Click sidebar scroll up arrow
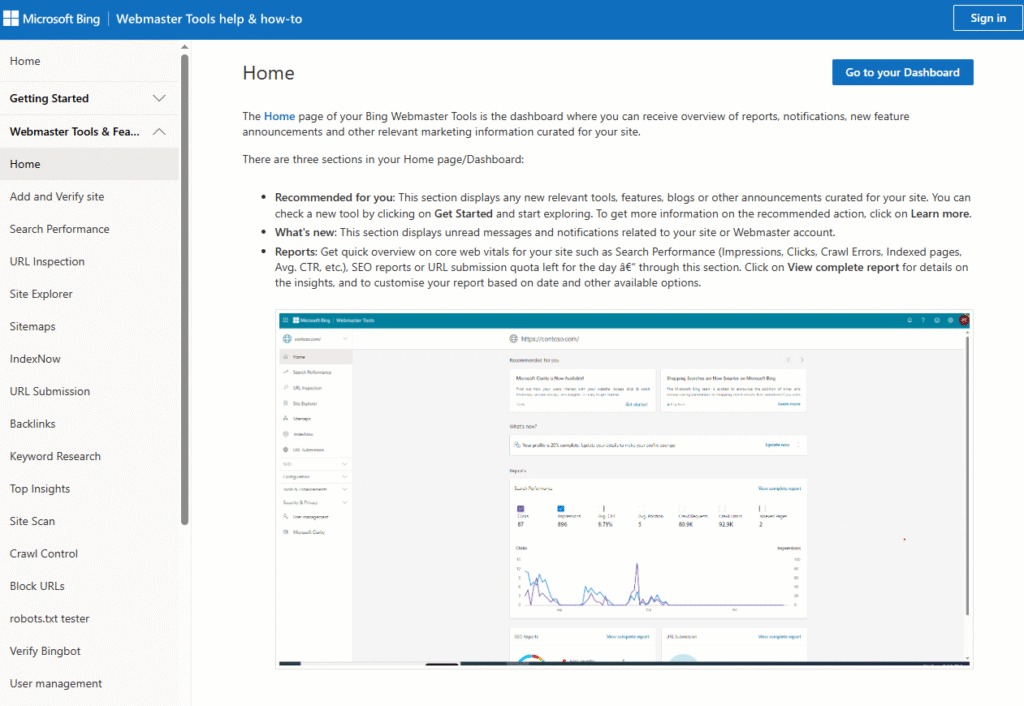1024x706 pixels. pyautogui.click(x=185, y=47)
